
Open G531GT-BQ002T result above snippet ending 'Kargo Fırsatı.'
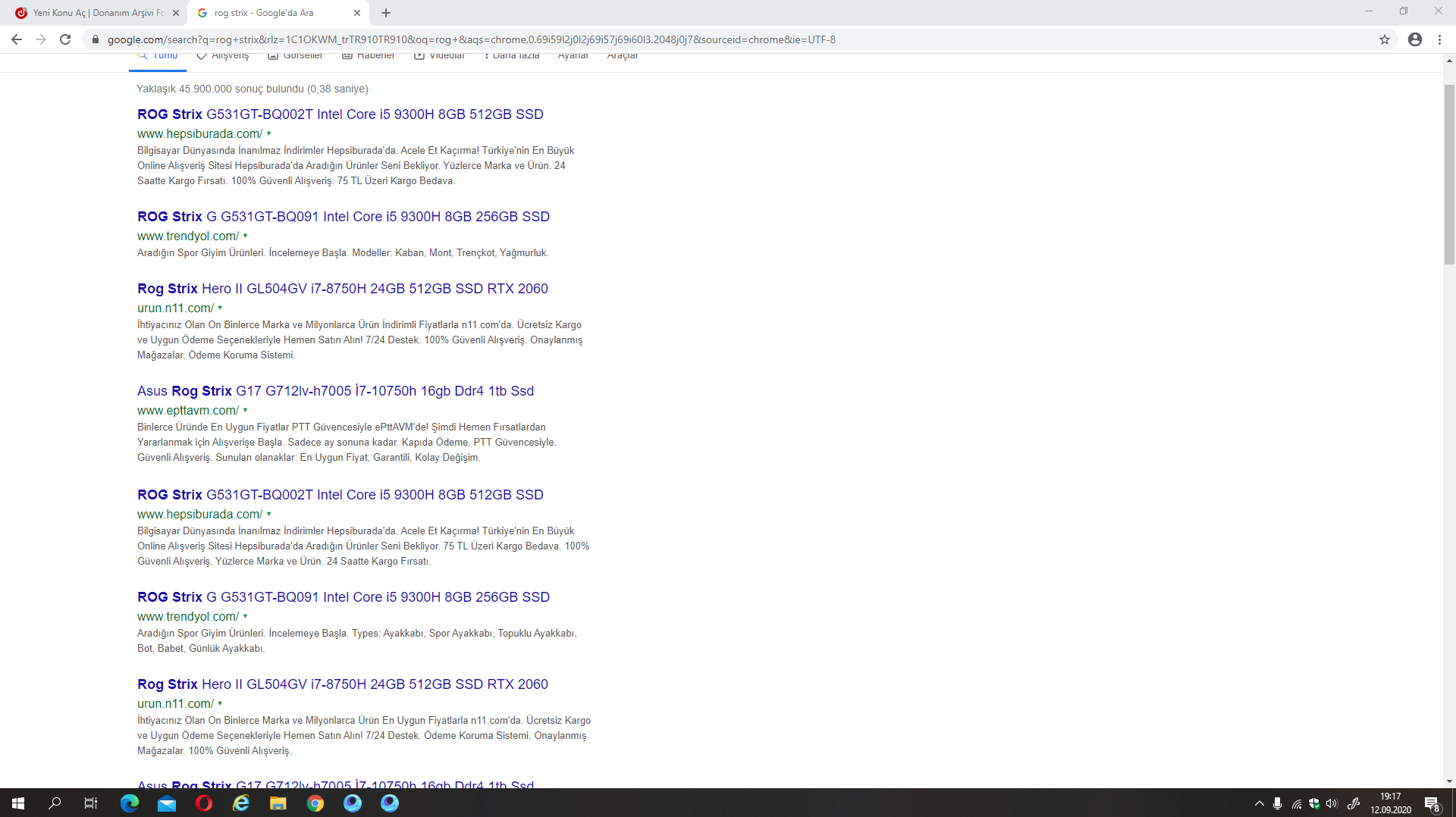point(340,495)
